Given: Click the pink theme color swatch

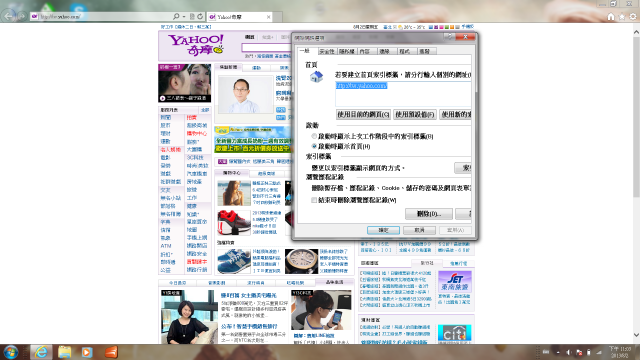Looking at the screenshot, I should coord(441,27).
